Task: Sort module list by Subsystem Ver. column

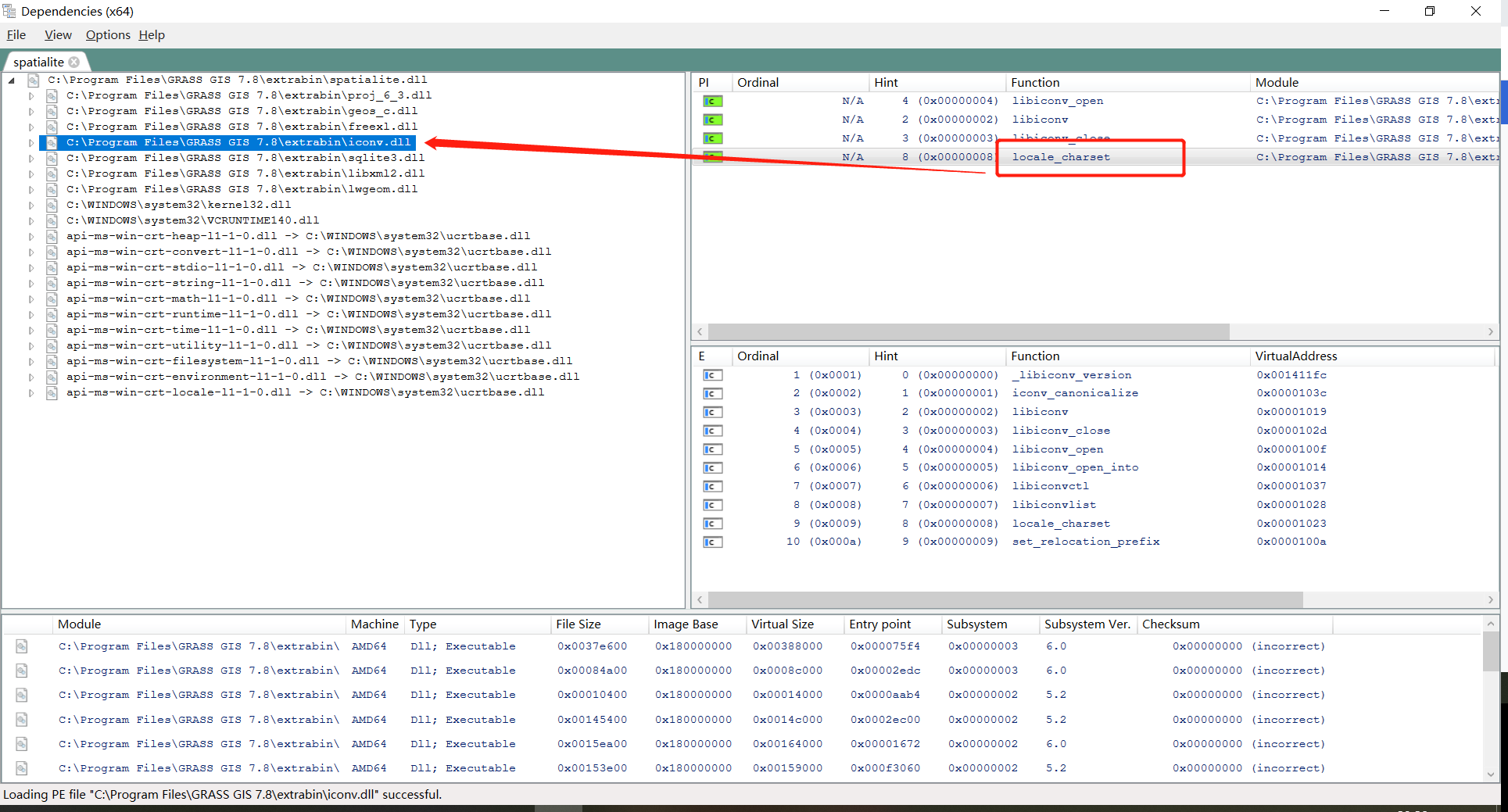Action: pos(1087,624)
